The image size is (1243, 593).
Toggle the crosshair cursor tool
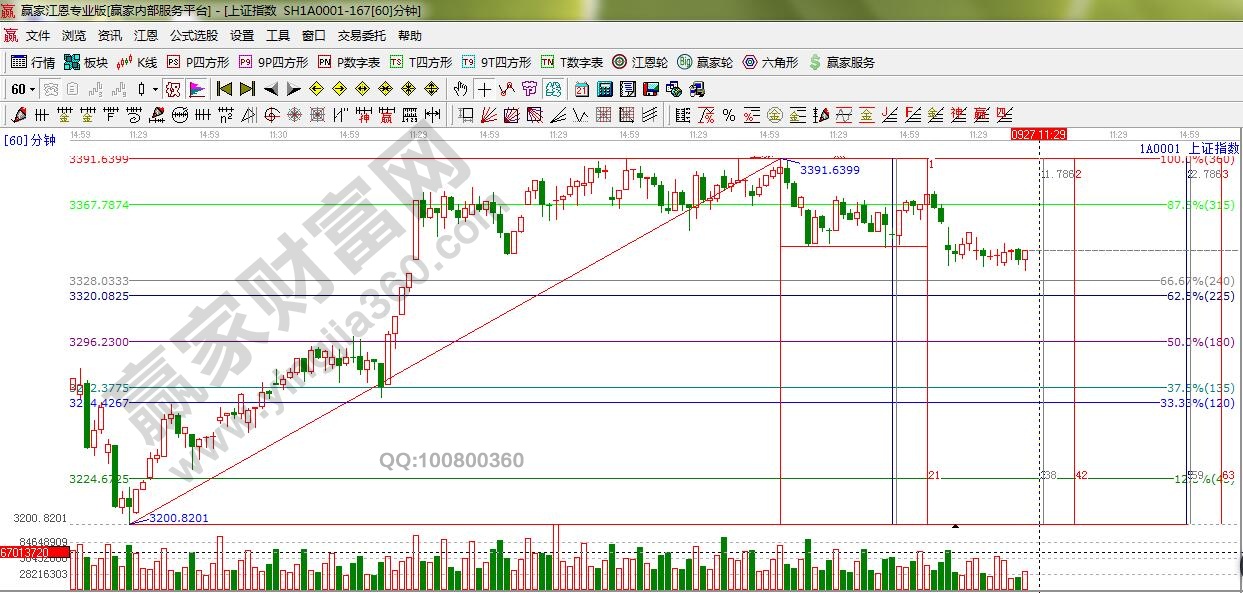[x=484, y=89]
